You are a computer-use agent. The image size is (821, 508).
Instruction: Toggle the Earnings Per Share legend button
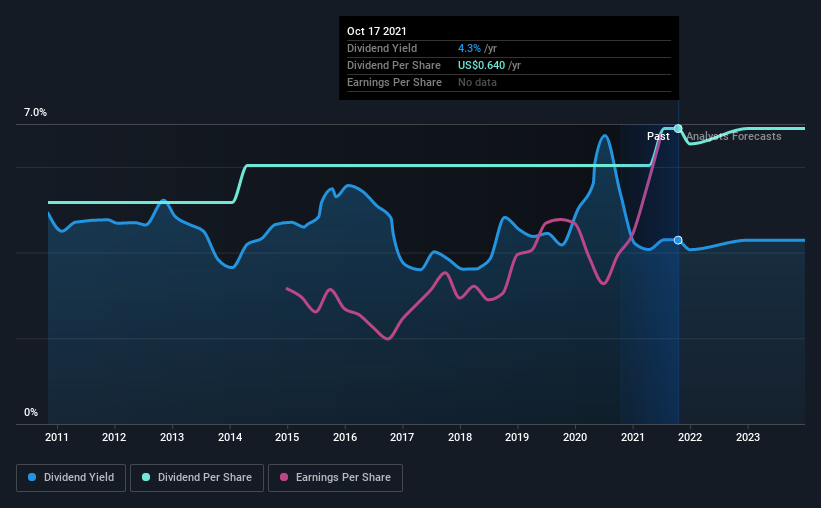point(335,478)
